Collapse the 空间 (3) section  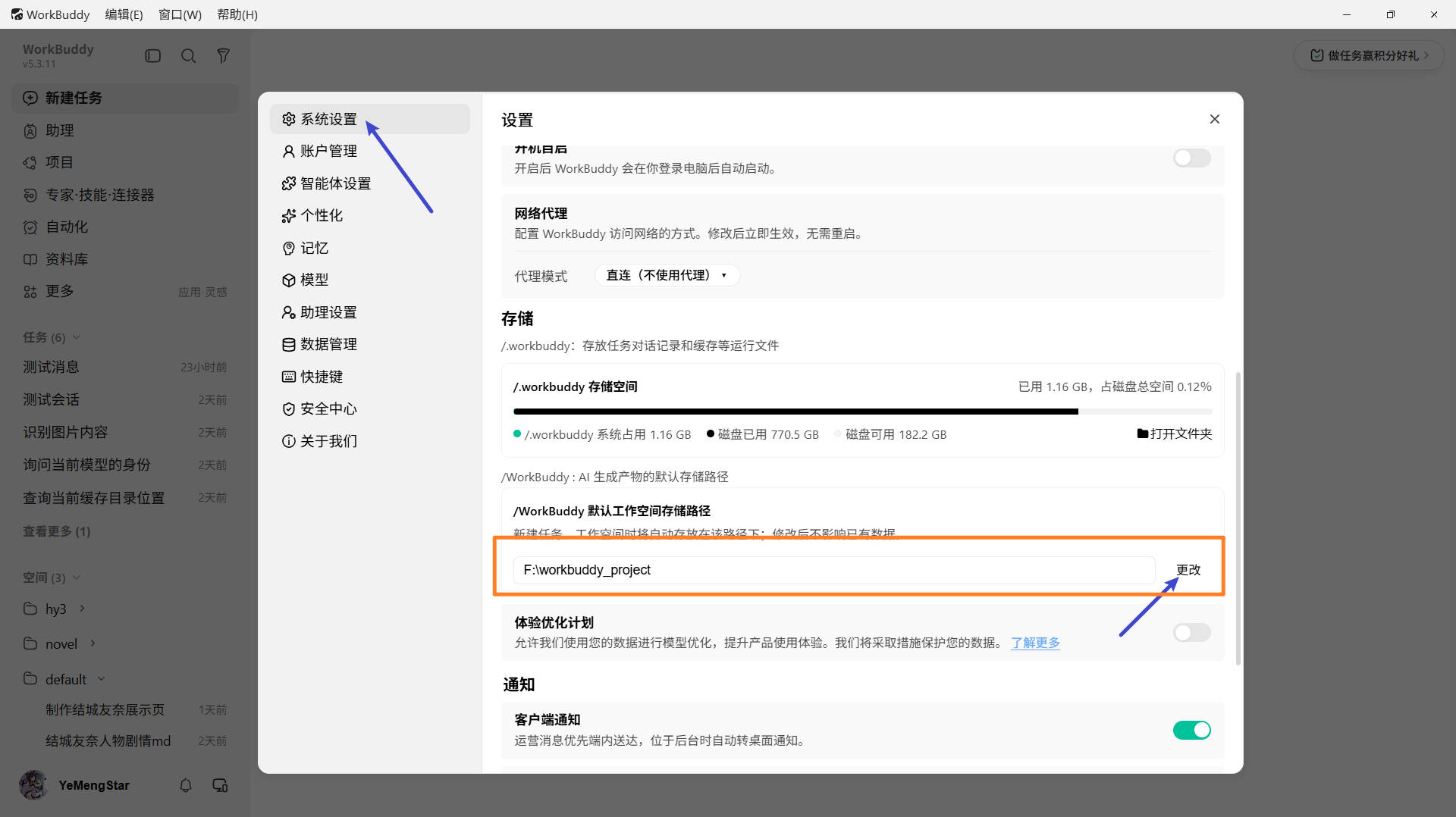pyautogui.click(x=52, y=578)
